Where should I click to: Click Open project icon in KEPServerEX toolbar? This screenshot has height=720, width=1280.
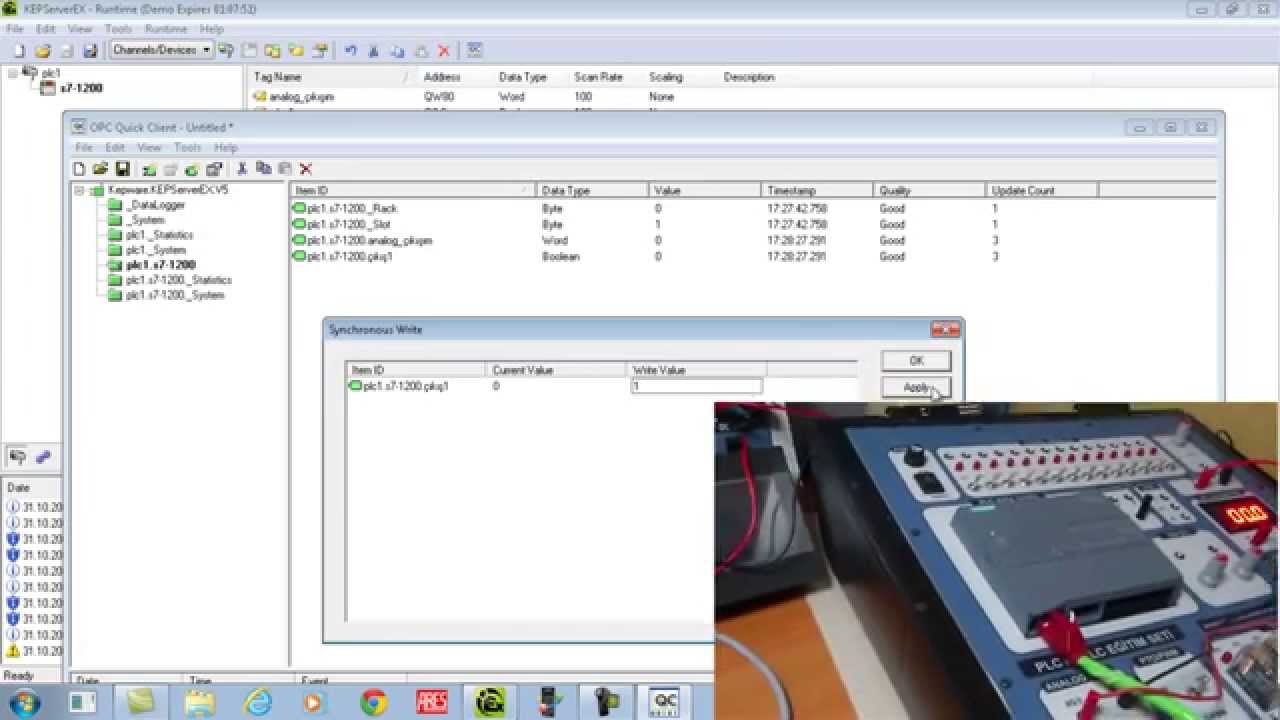[x=42, y=50]
